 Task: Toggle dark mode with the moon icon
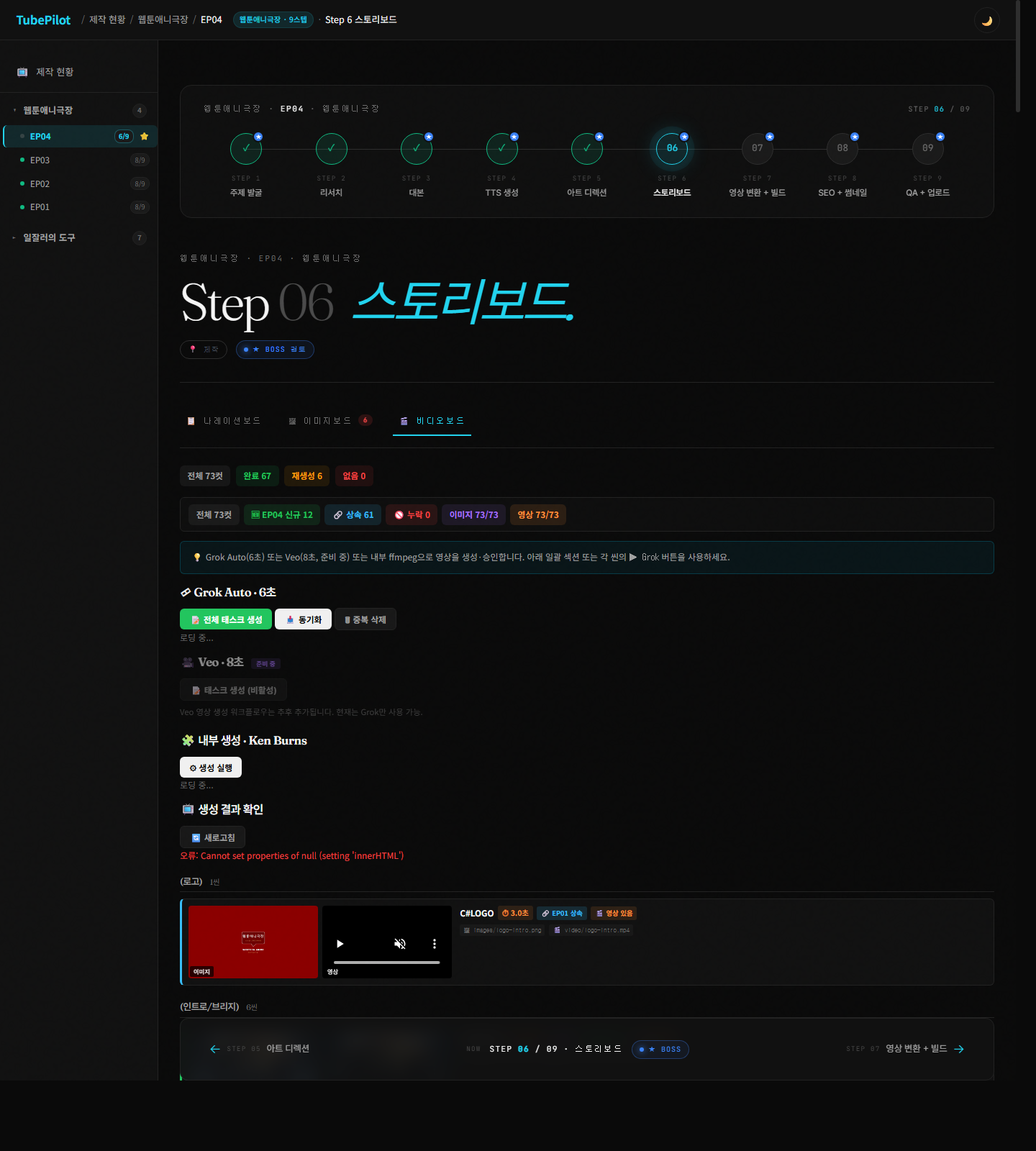[x=986, y=20]
